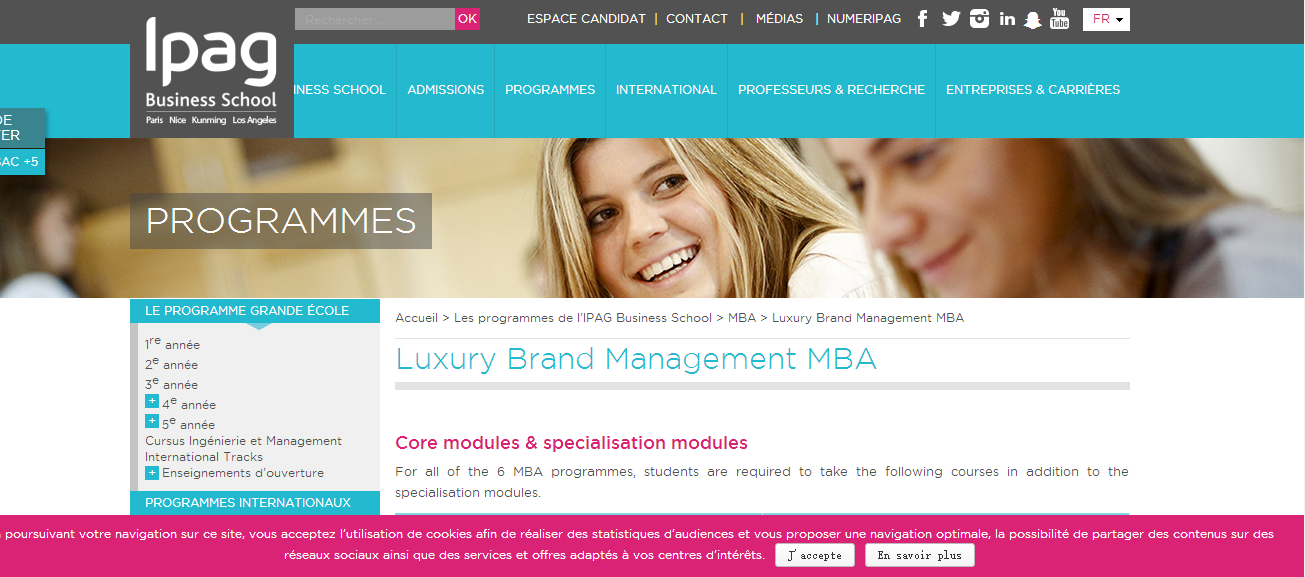Follow the Accueil breadcrumb link
The height and width of the screenshot is (577, 1305).
[x=416, y=318]
